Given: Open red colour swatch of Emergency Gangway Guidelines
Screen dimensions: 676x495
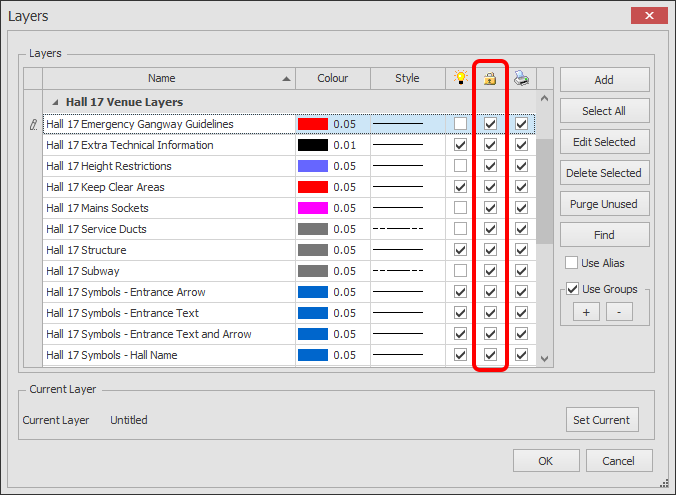Looking at the screenshot, I should click(x=313, y=124).
